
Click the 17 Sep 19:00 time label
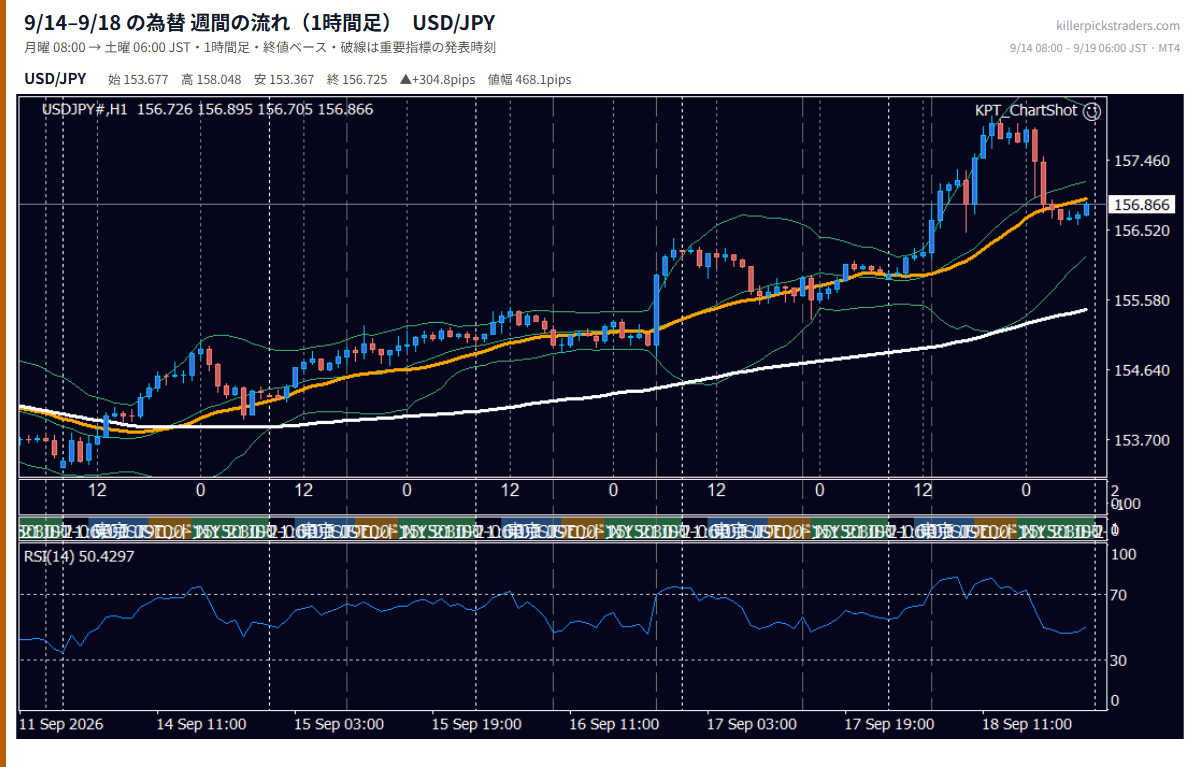[x=889, y=724]
